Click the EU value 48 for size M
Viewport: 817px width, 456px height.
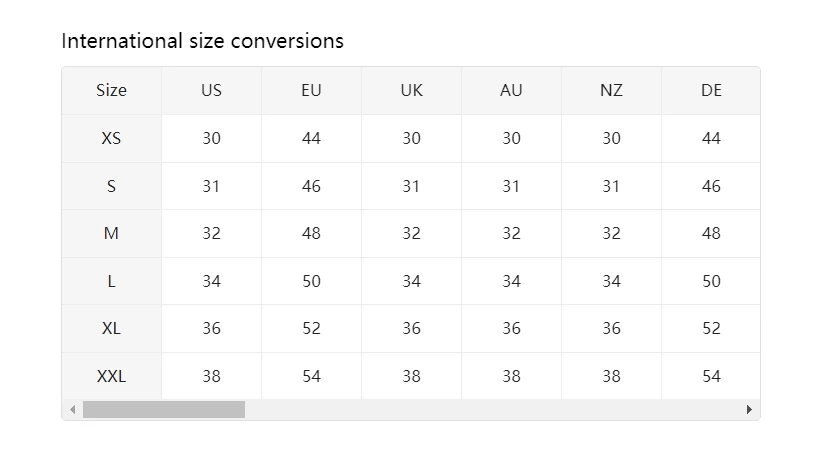pyautogui.click(x=311, y=233)
